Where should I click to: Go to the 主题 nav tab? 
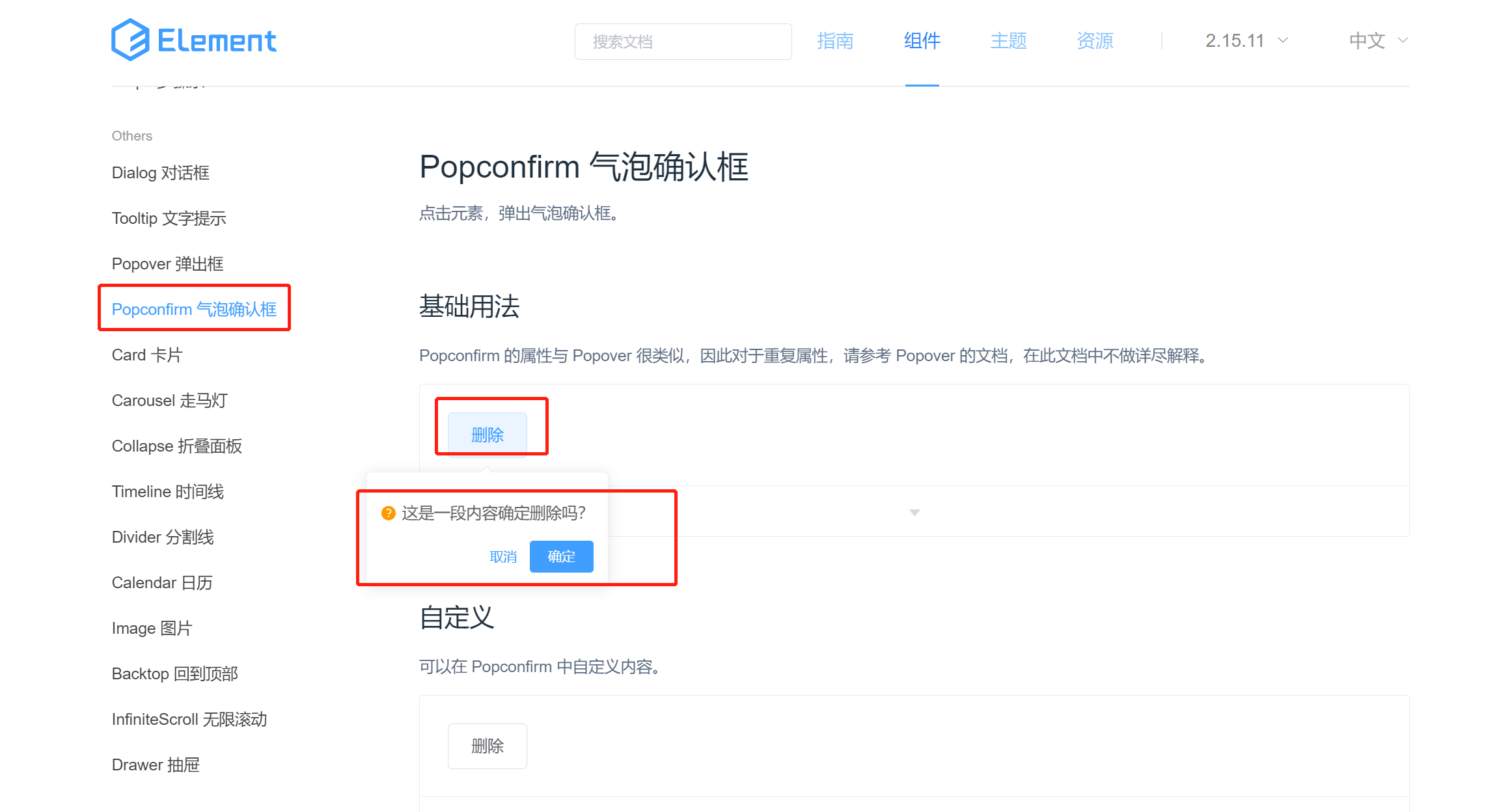click(1008, 40)
